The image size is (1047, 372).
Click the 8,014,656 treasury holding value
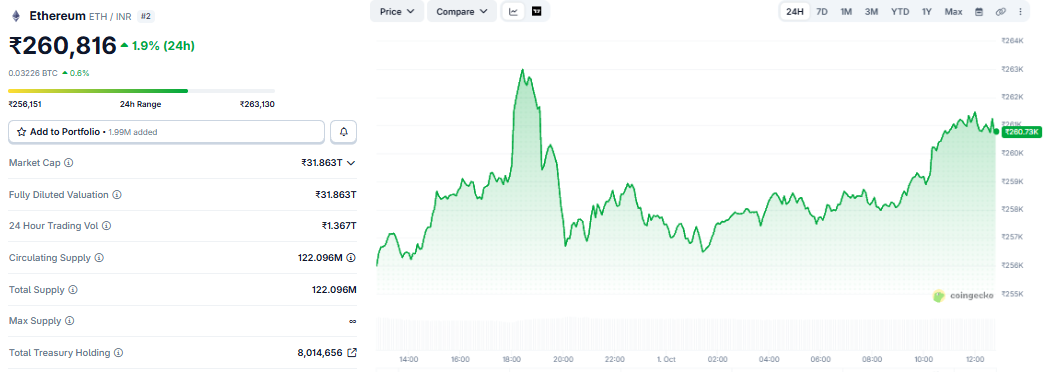pos(320,353)
